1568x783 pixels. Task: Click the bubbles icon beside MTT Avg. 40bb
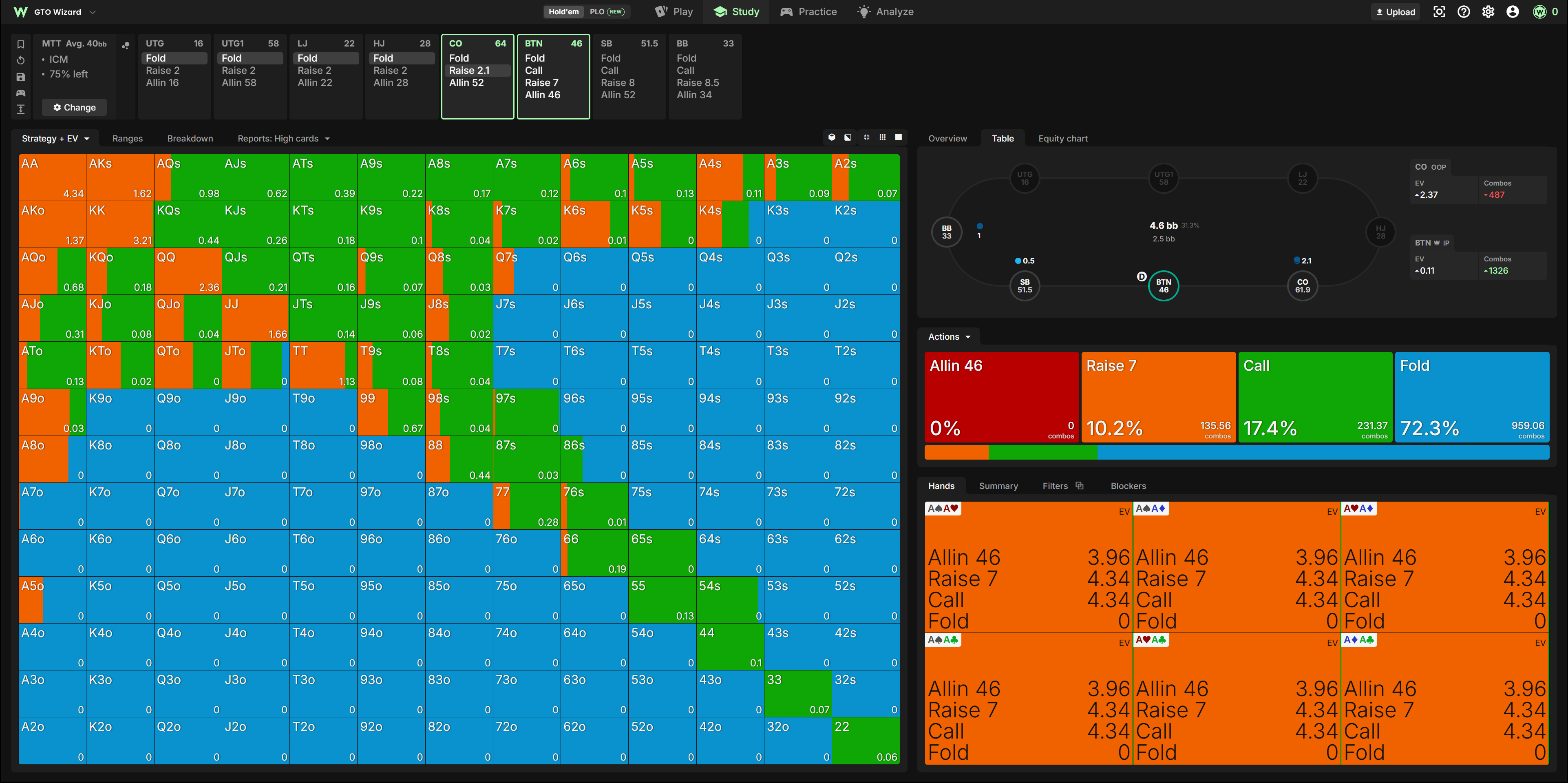pos(126,45)
